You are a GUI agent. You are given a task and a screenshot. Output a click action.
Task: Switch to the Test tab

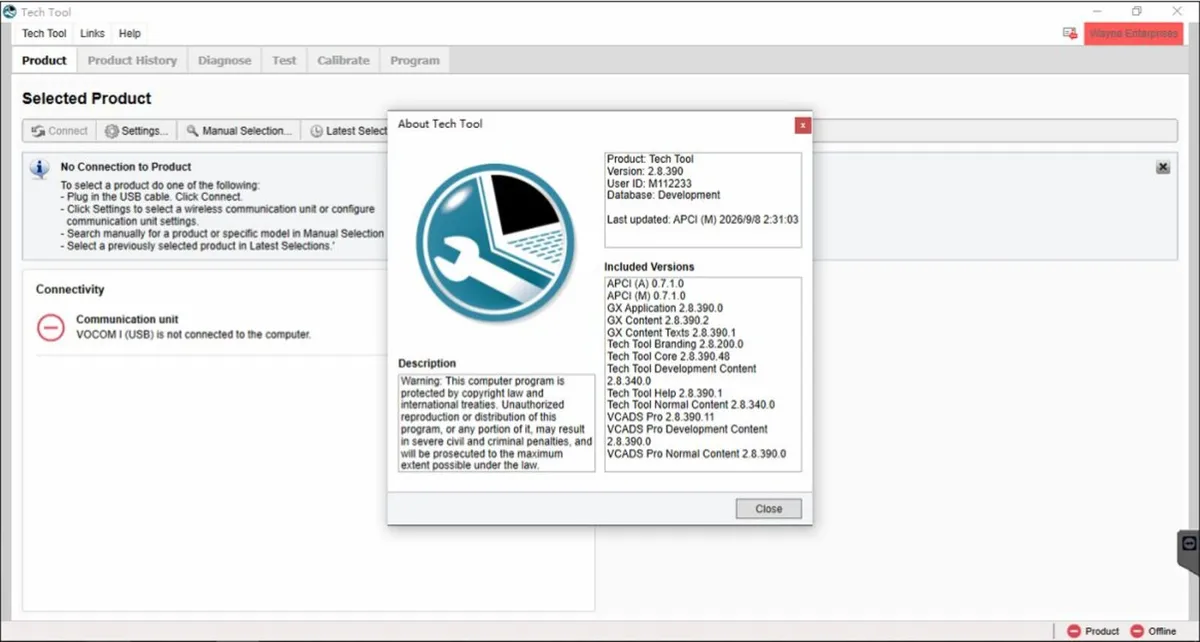pyautogui.click(x=284, y=60)
